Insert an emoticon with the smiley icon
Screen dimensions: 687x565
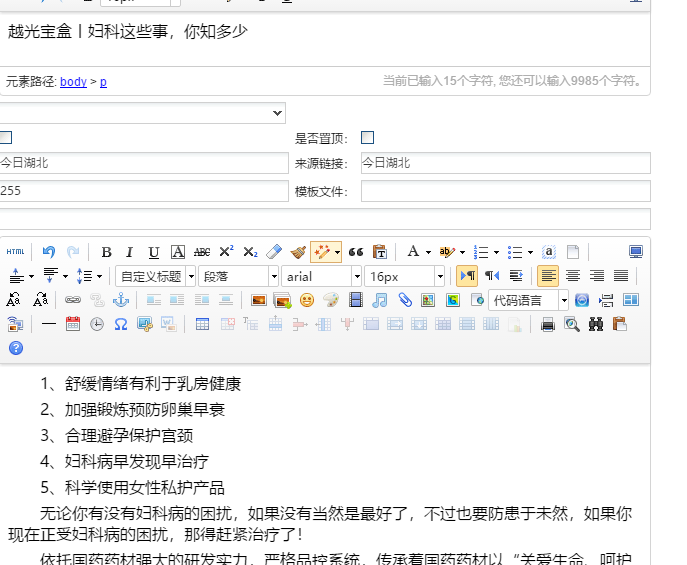[307, 300]
